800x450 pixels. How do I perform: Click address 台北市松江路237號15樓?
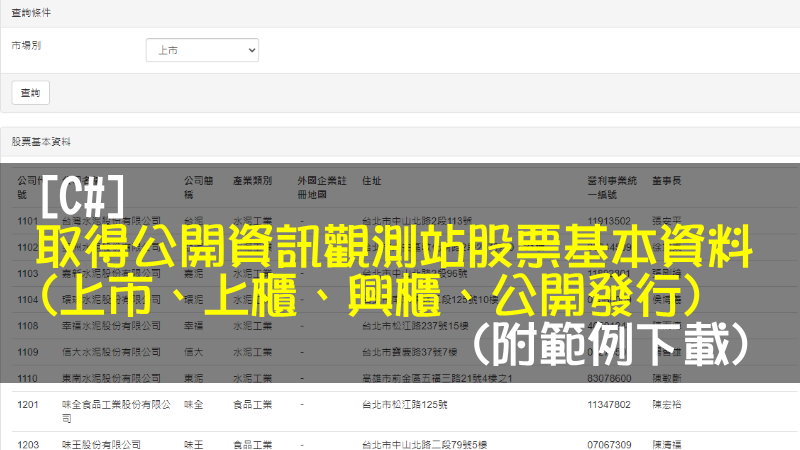pos(415,326)
